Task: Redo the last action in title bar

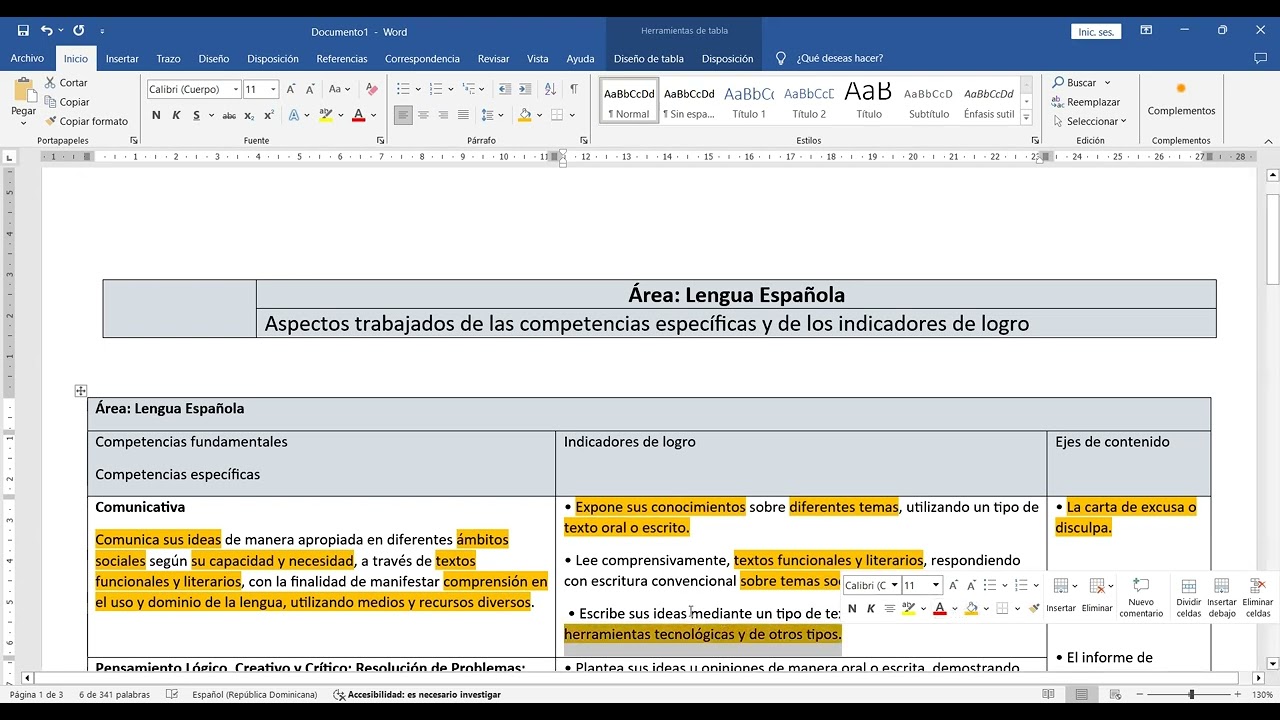Action: [x=79, y=31]
